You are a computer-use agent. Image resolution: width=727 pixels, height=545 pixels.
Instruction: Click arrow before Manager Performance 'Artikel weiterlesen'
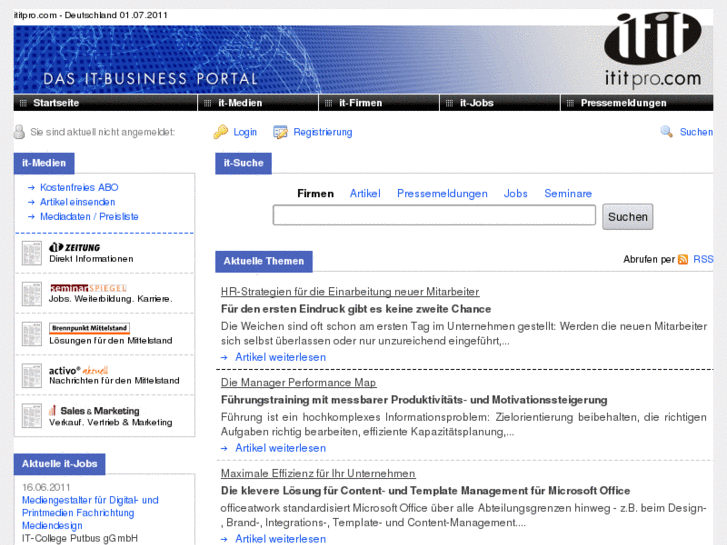tap(224, 449)
